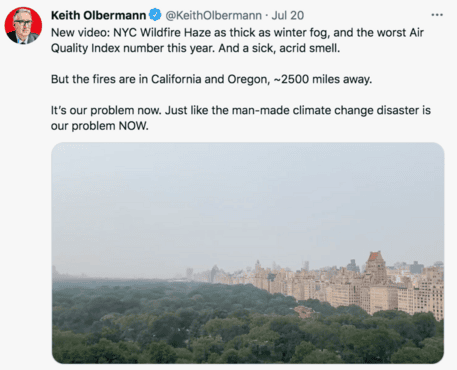Open the three-dot more options menu
Viewport: 457px width, 370px height.
tap(437, 15)
